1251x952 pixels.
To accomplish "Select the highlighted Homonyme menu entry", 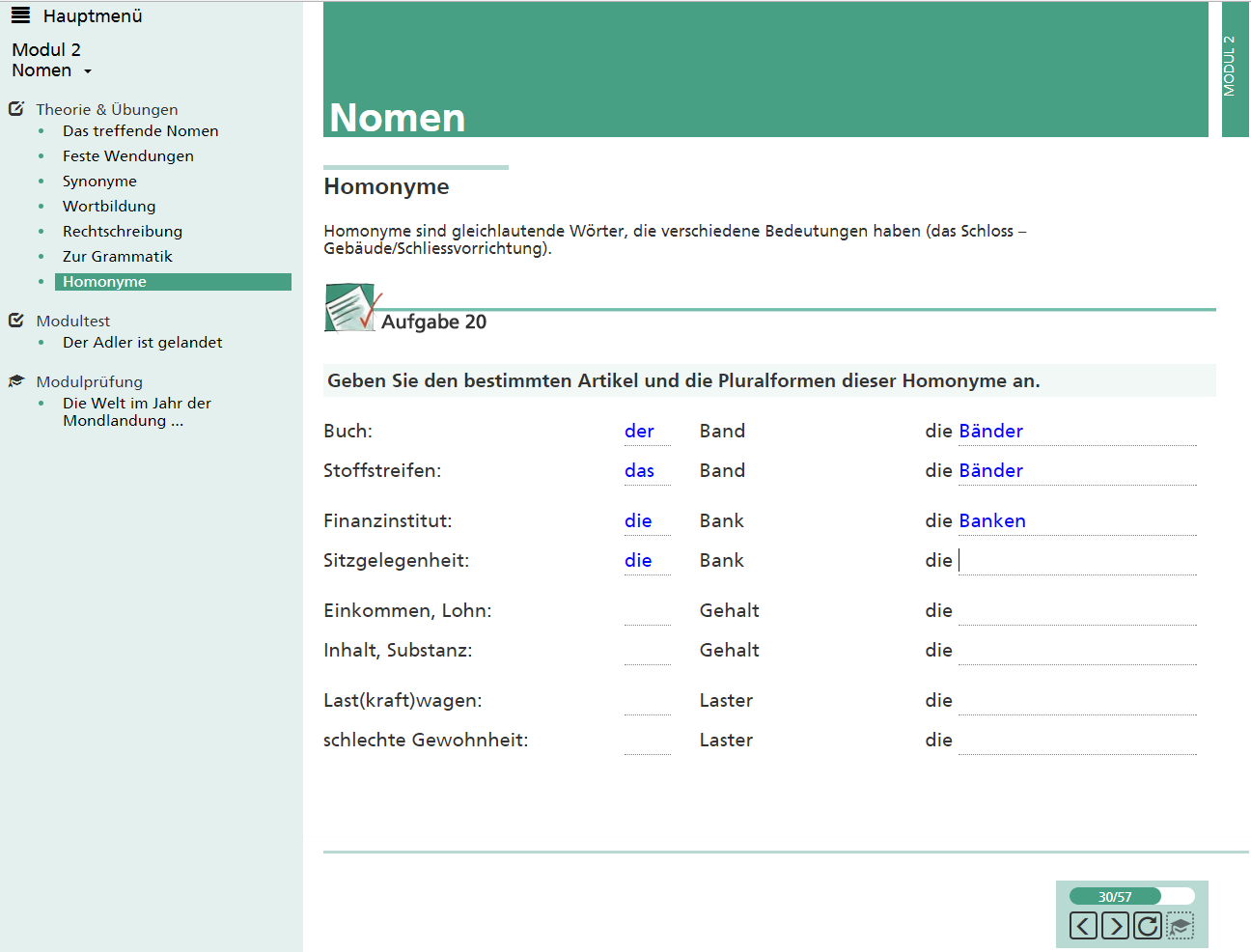I will click(x=173, y=282).
